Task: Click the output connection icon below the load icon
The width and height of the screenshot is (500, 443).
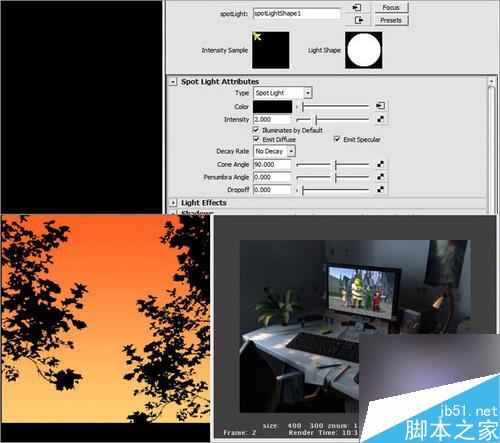Action: 359,20
